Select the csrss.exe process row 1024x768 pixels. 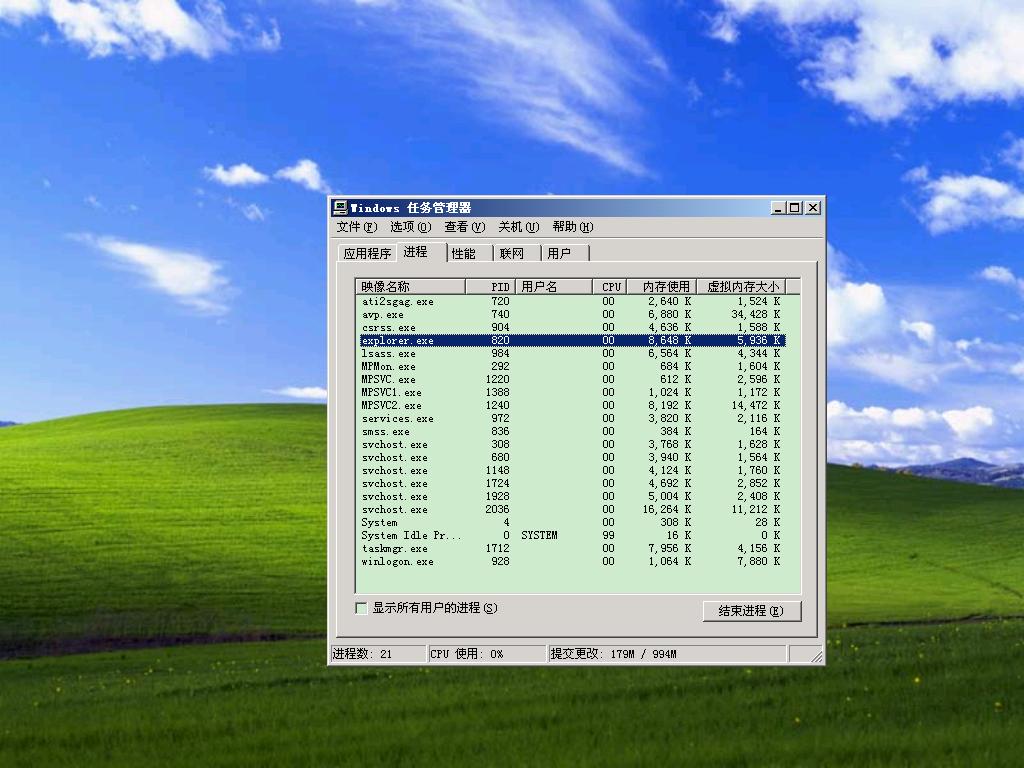[572, 327]
